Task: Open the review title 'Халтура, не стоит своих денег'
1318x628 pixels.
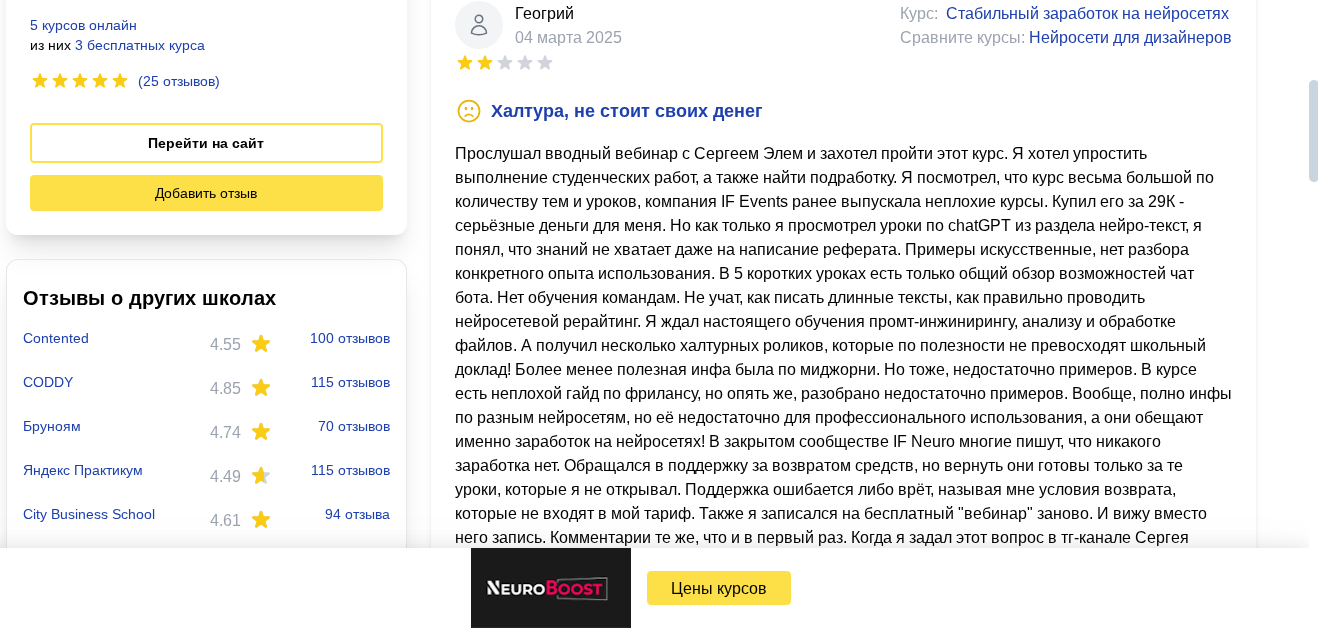Action: tap(627, 111)
